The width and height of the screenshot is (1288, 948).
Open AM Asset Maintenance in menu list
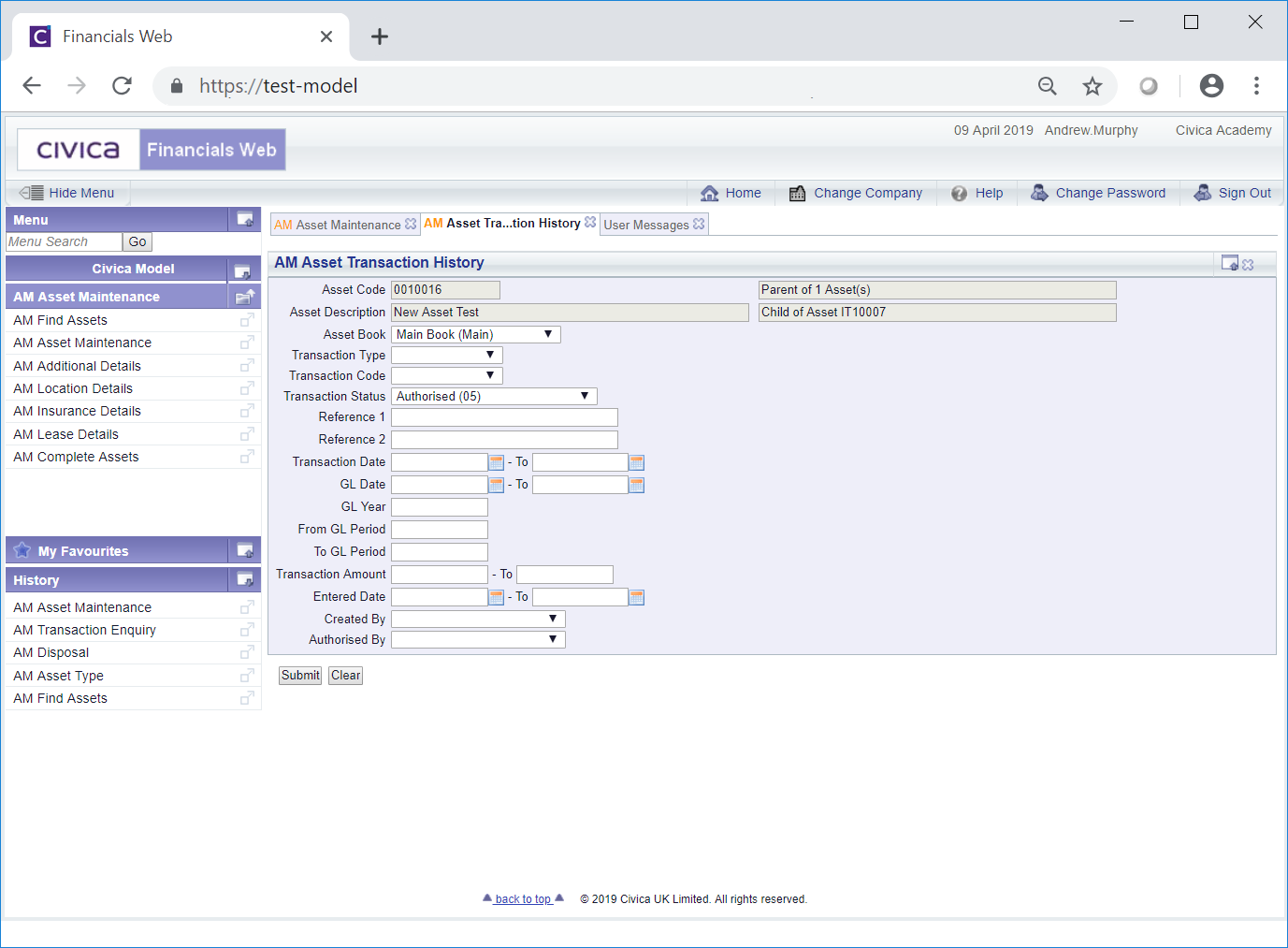82,343
